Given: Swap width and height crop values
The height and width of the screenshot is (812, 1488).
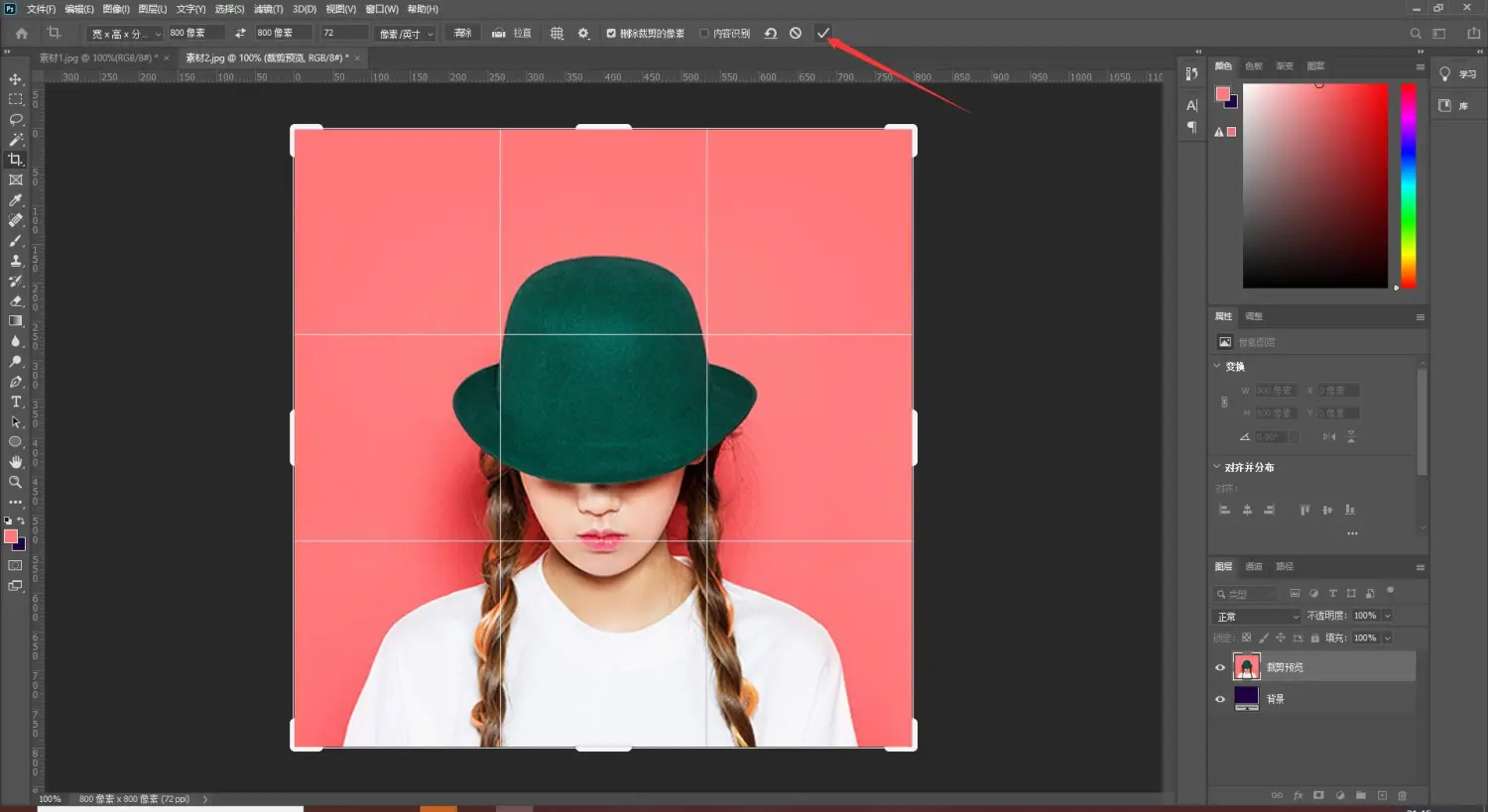Looking at the screenshot, I should pos(240,33).
